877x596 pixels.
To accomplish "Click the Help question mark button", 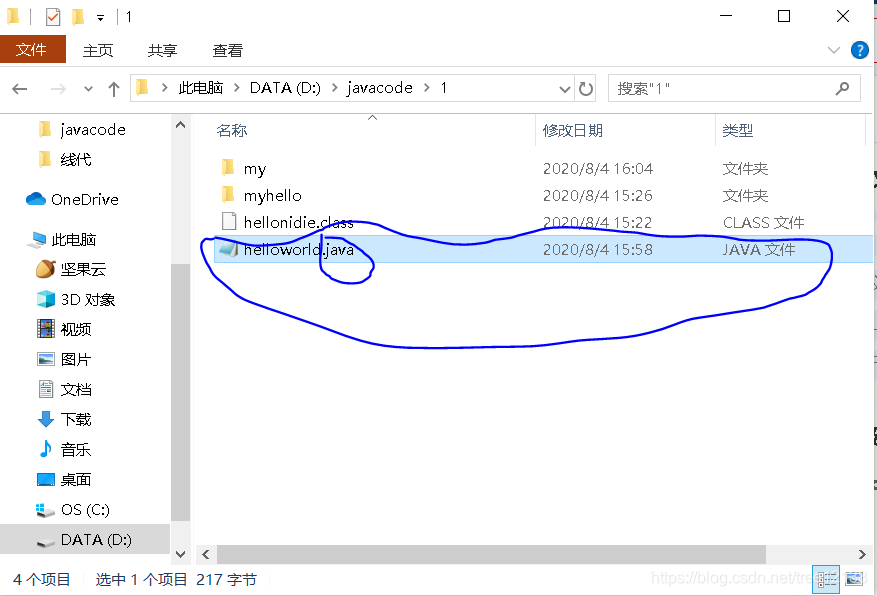I will 858,50.
